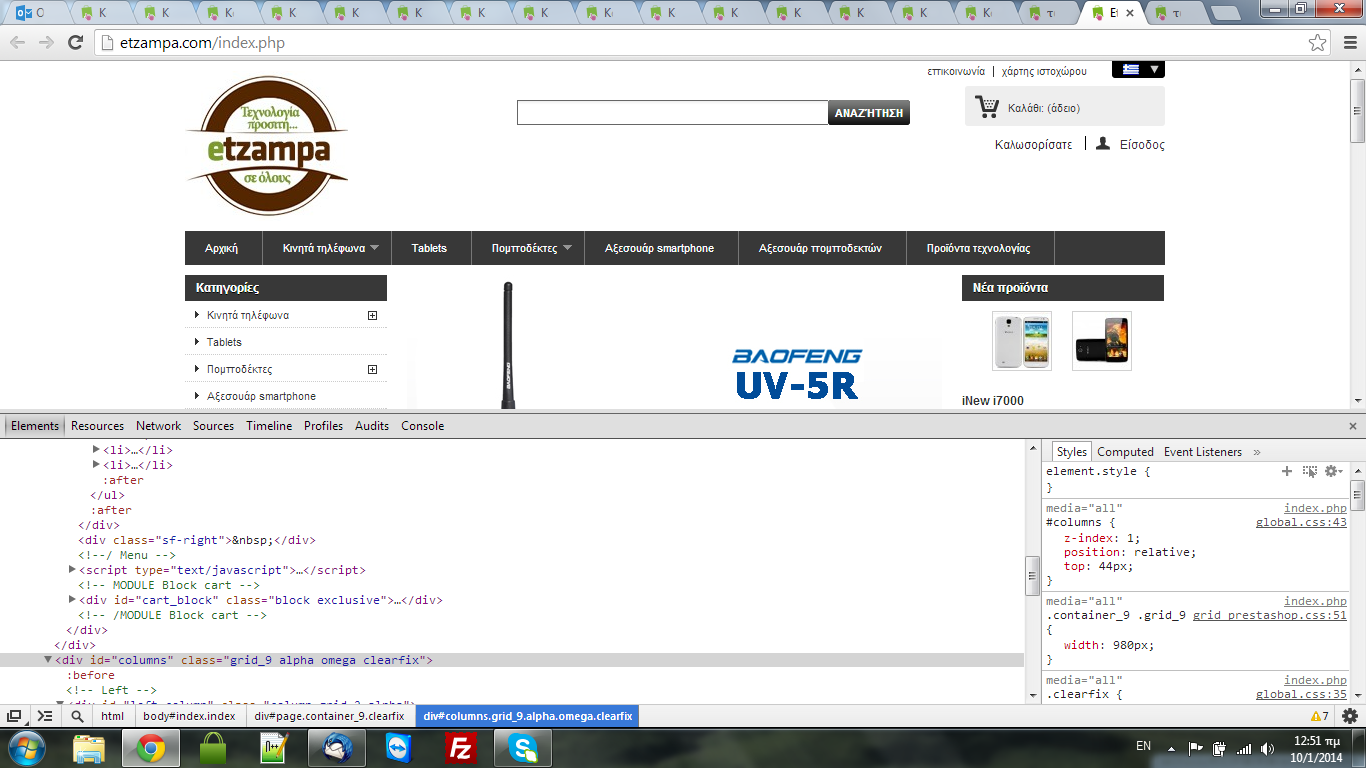Expand the cart_block div node
This screenshot has height=768, width=1366.
pyautogui.click(x=72, y=600)
